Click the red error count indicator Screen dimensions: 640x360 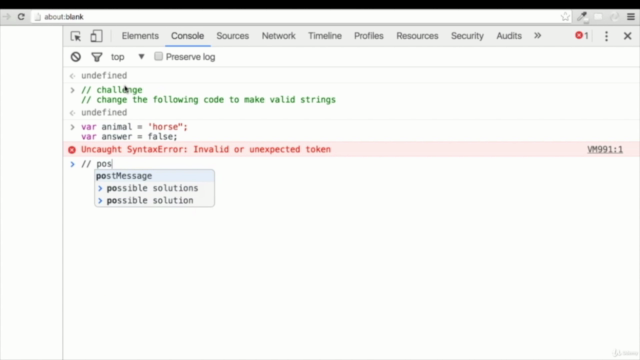(582, 36)
